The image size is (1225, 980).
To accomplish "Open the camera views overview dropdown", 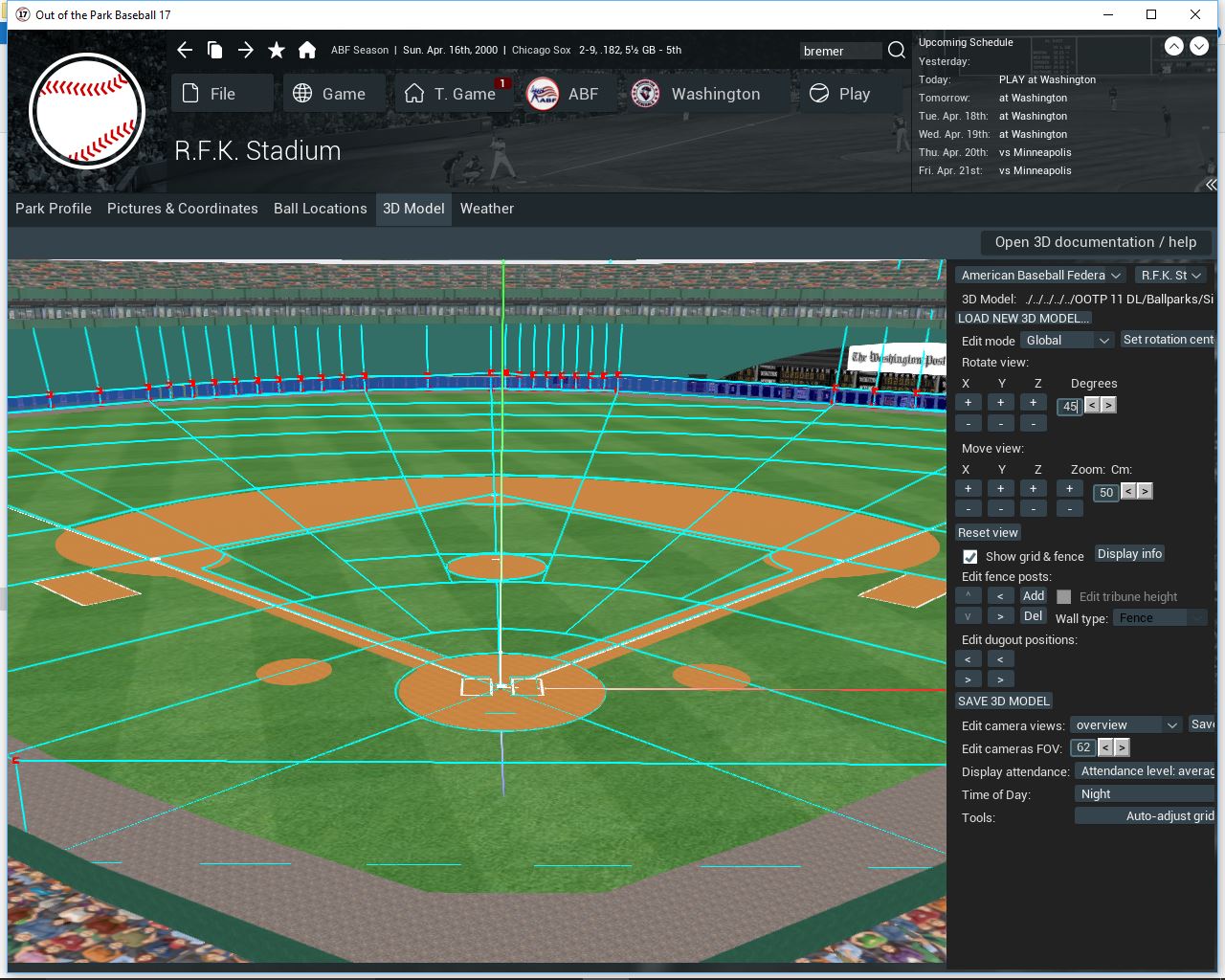I will (1126, 725).
